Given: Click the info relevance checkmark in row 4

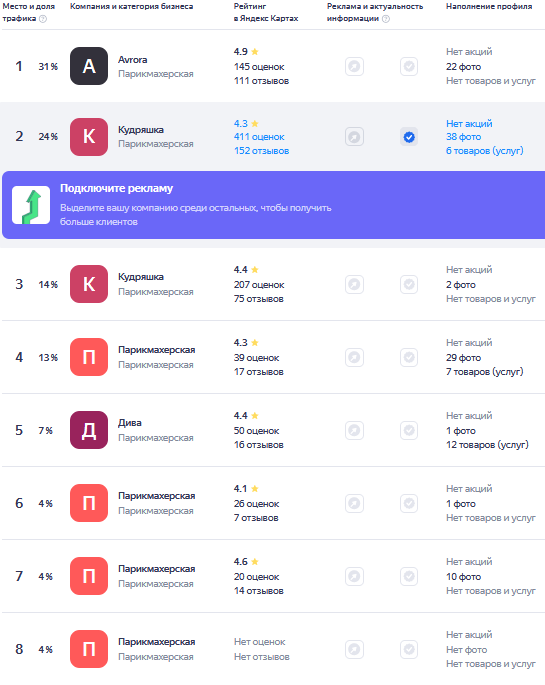Looking at the screenshot, I should [409, 357].
